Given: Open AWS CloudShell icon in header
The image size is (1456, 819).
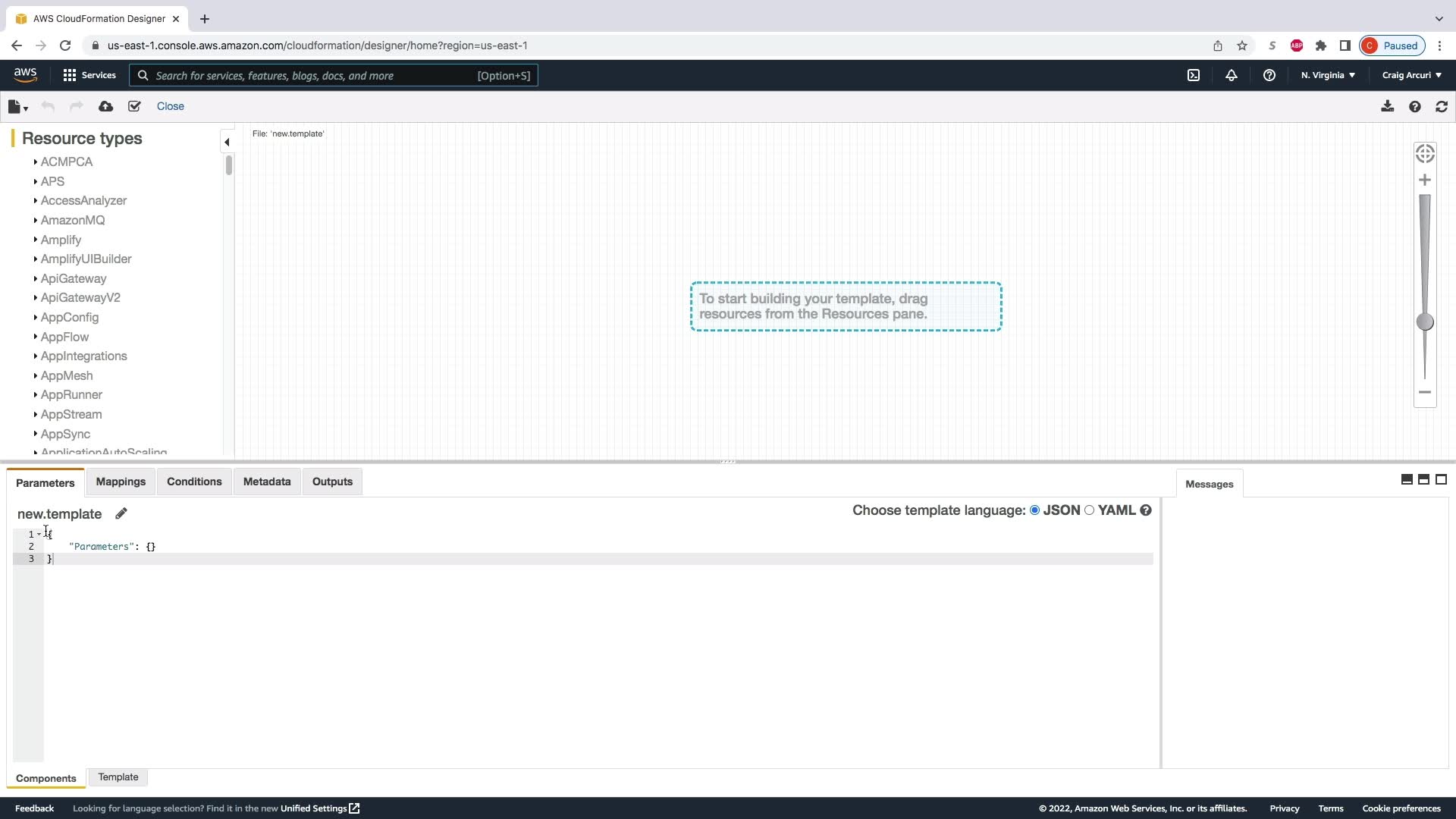Looking at the screenshot, I should click(x=1194, y=75).
